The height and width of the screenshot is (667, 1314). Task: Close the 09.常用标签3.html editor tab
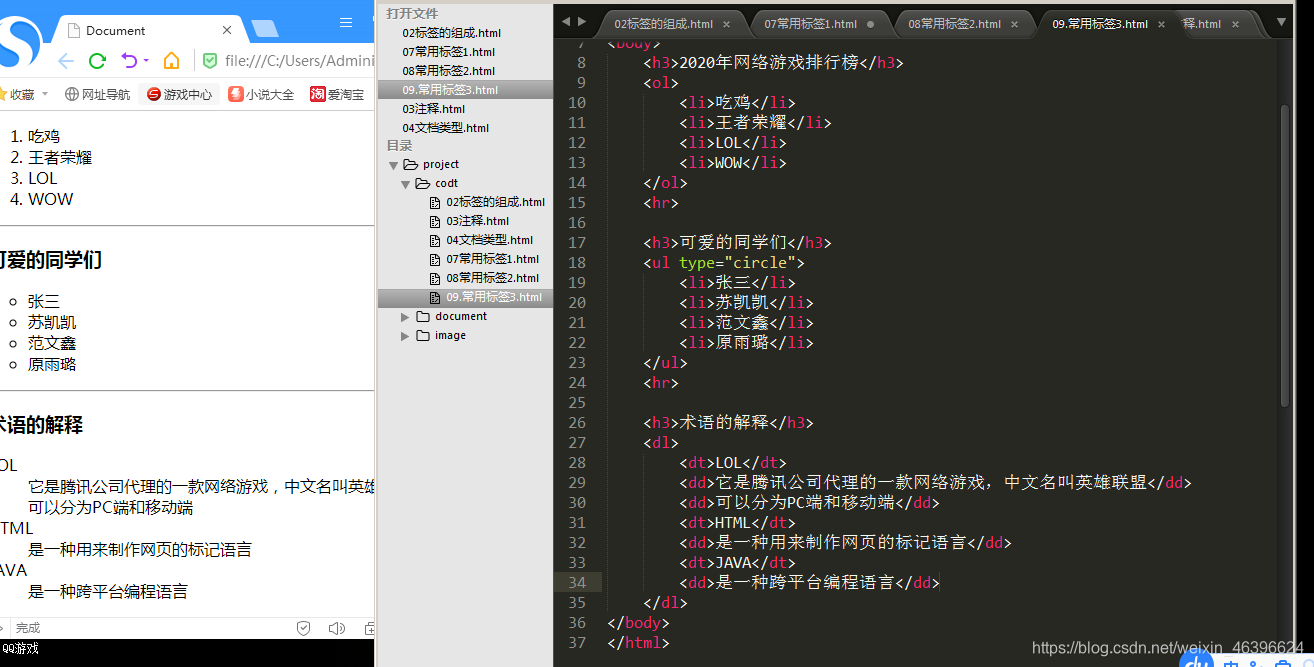(x=1163, y=24)
